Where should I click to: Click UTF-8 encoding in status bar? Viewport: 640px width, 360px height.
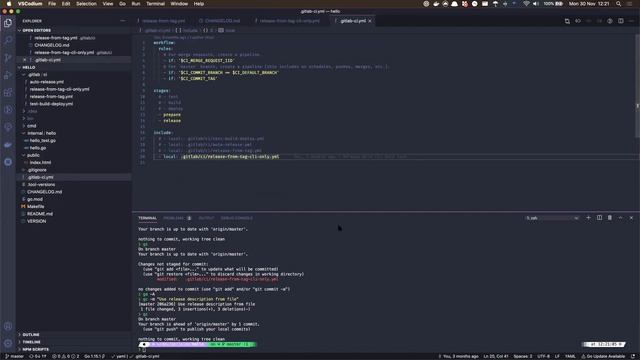543,356
